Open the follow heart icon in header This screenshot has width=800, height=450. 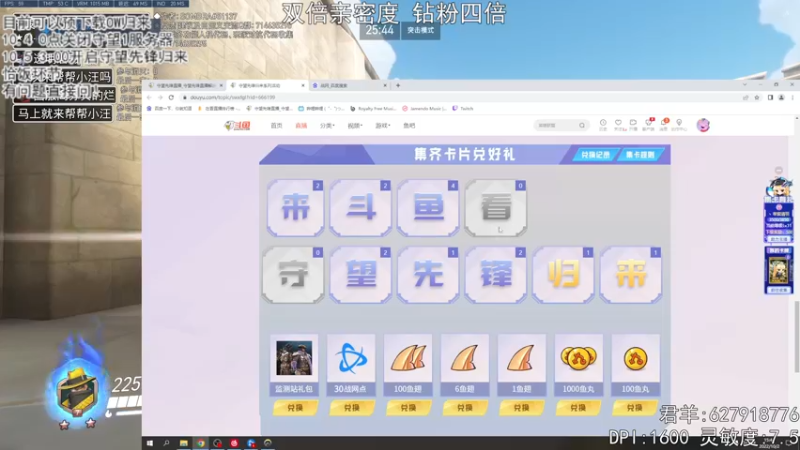618,124
